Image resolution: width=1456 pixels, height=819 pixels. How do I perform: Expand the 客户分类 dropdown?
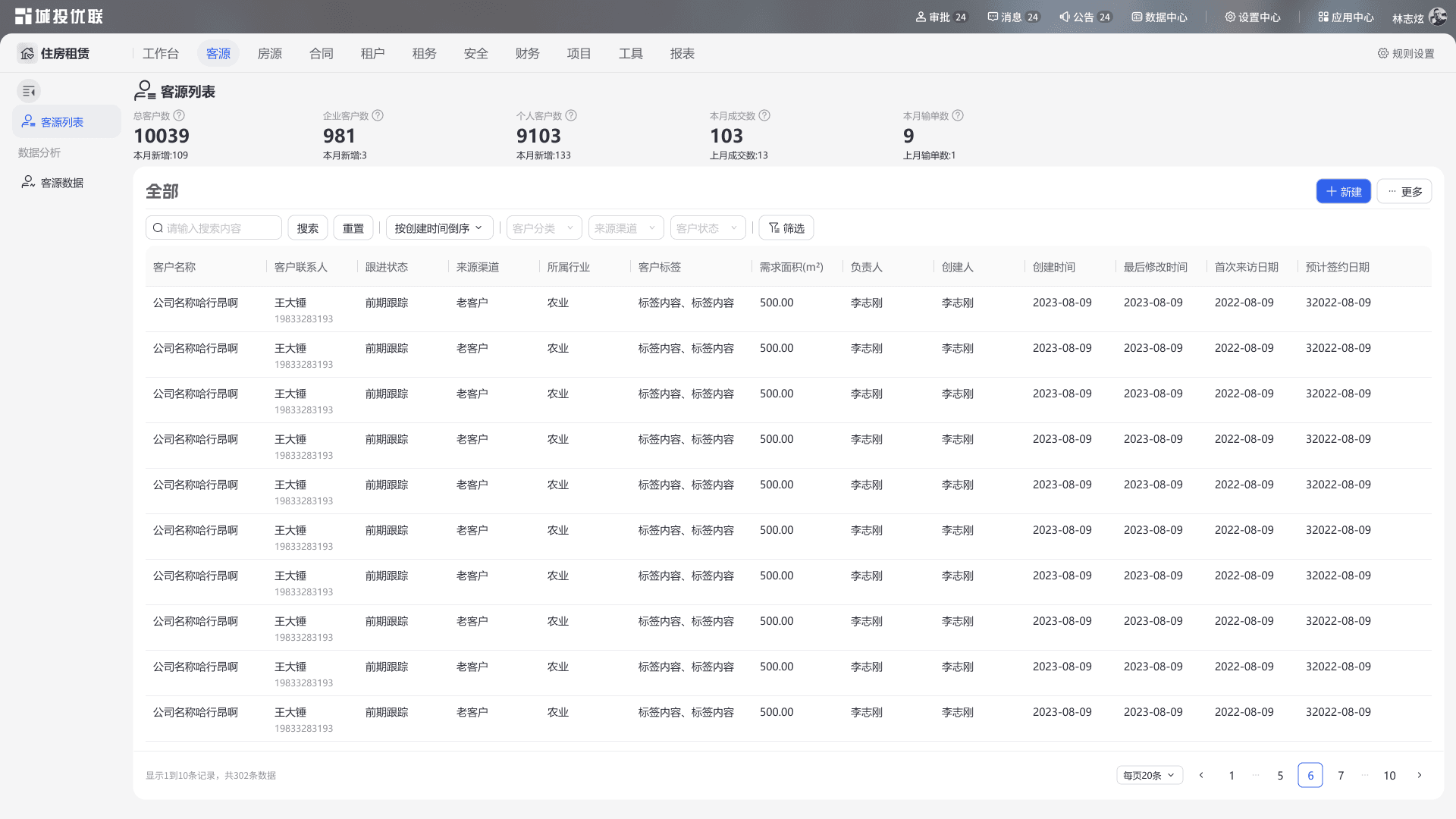[x=544, y=227]
